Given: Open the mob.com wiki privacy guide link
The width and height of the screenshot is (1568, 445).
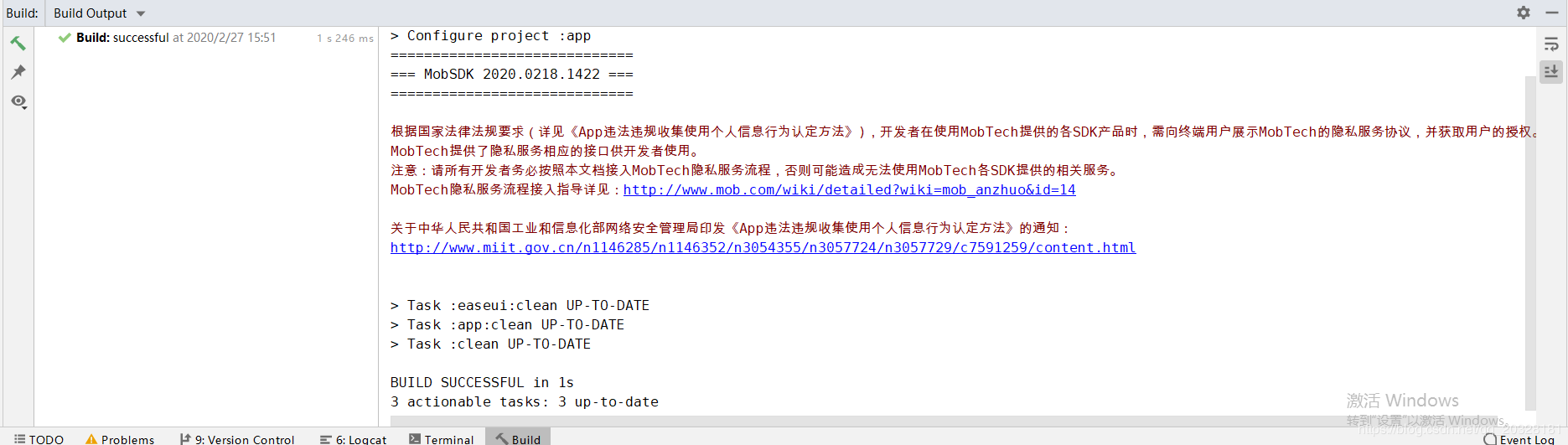Looking at the screenshot, I should [x=849, y=189].
